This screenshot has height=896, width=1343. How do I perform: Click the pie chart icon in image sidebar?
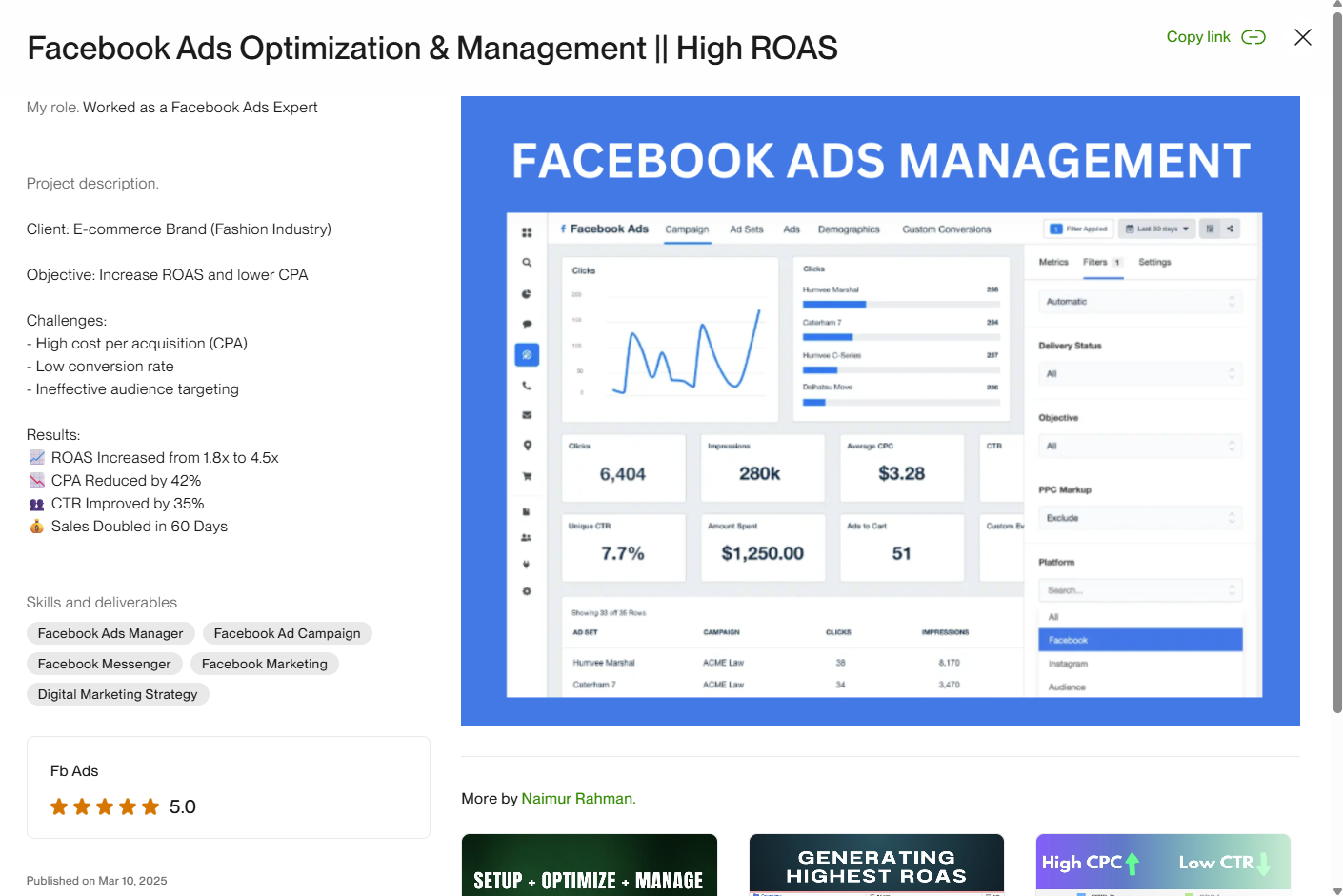point(527,294)
